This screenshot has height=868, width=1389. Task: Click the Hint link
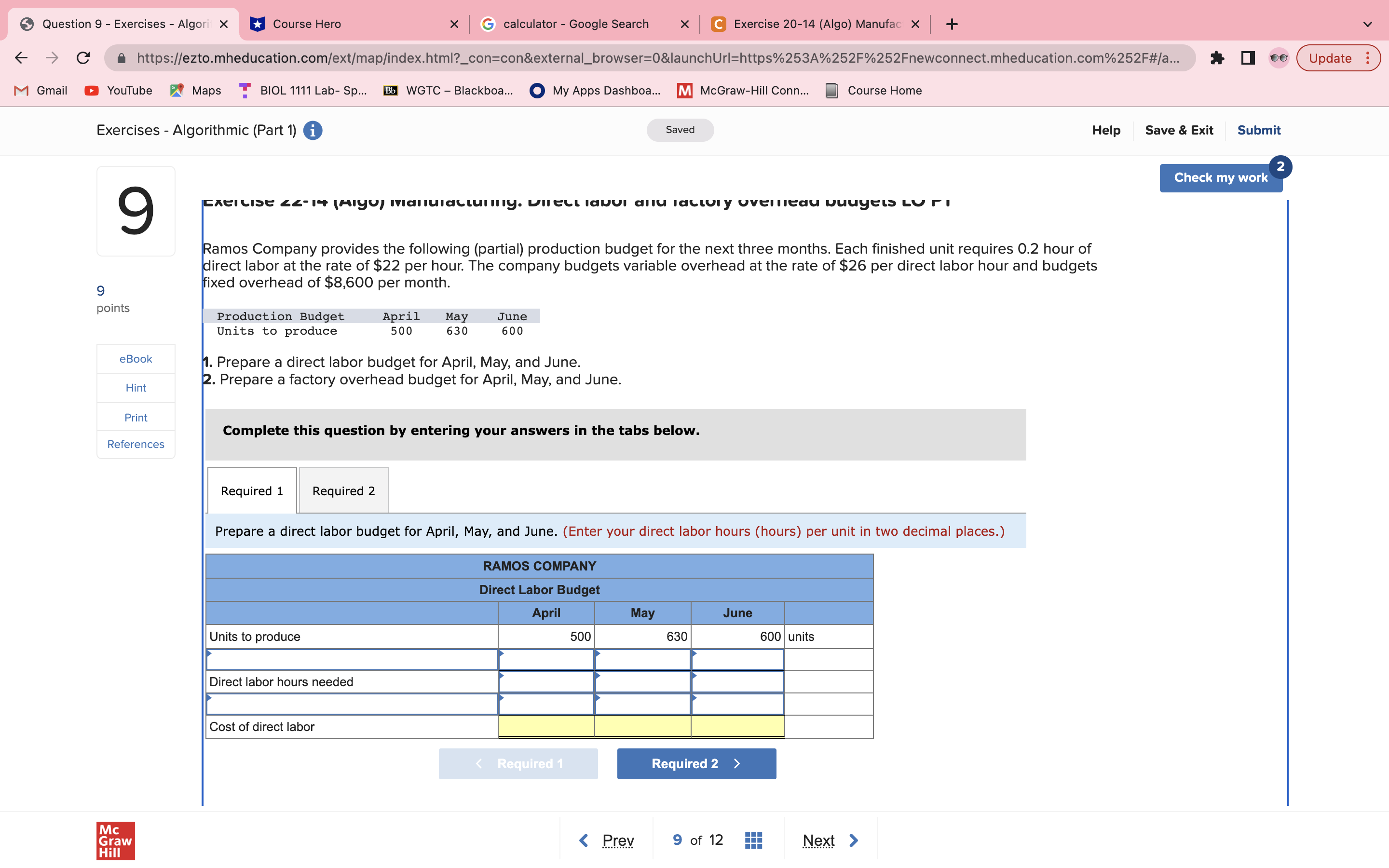click(136, 388)
